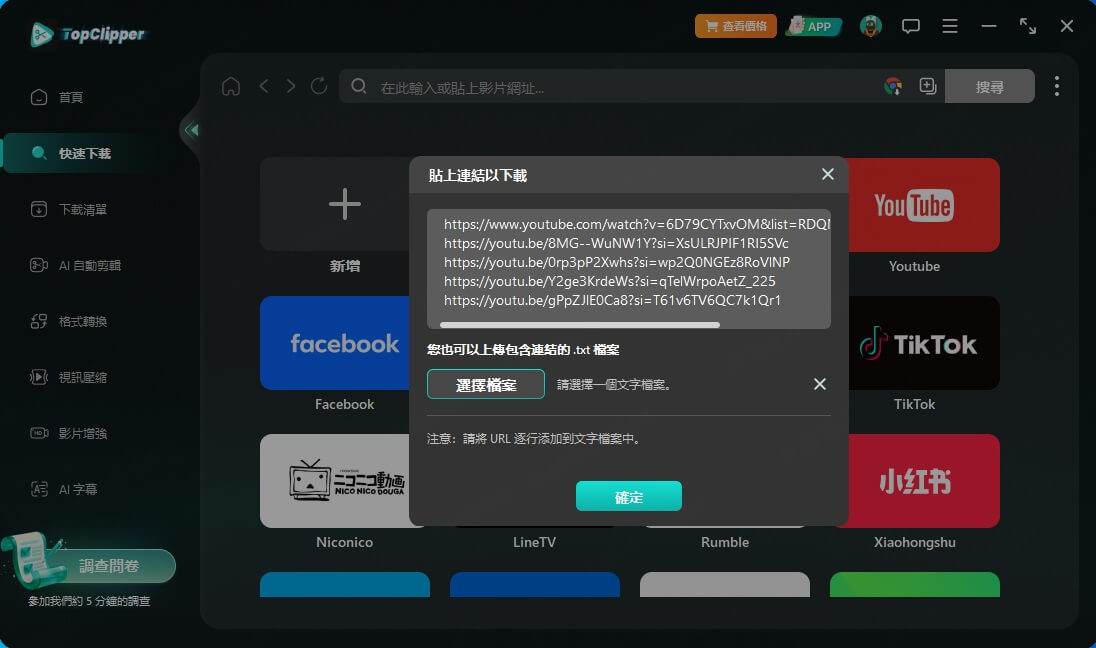
Task: Click the youtu.be/0rp3pP2Xwhs link line
Action: click(616, 262)
